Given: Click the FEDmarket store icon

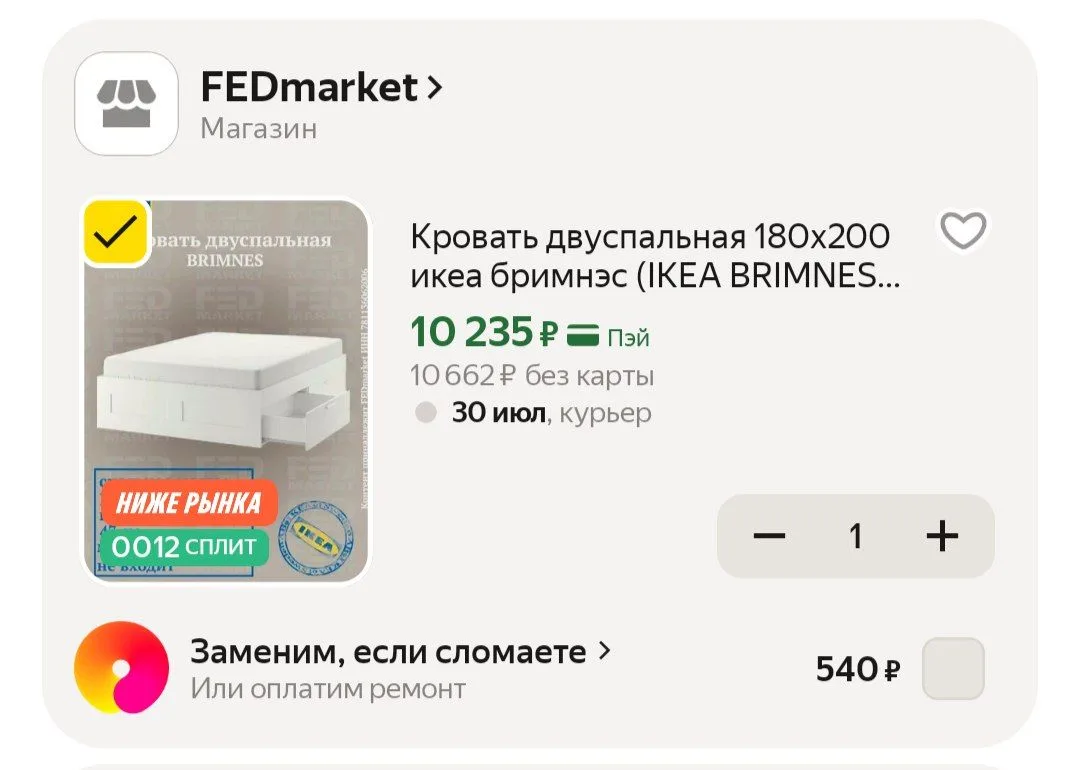Looking at the screenshot, I should coord(126,103).
